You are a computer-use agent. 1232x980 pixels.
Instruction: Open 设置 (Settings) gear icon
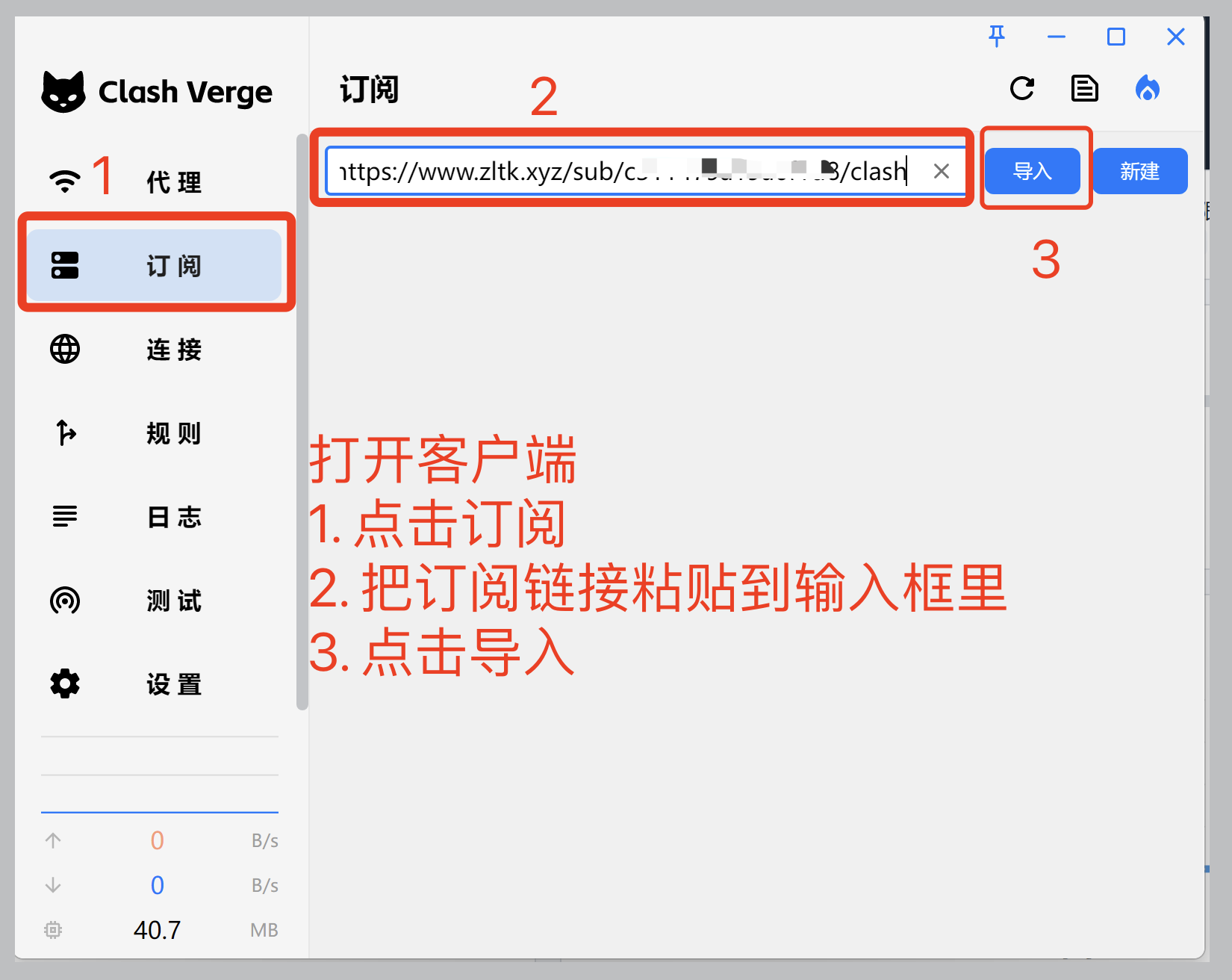pyautogui.click(x=65, y=683)
